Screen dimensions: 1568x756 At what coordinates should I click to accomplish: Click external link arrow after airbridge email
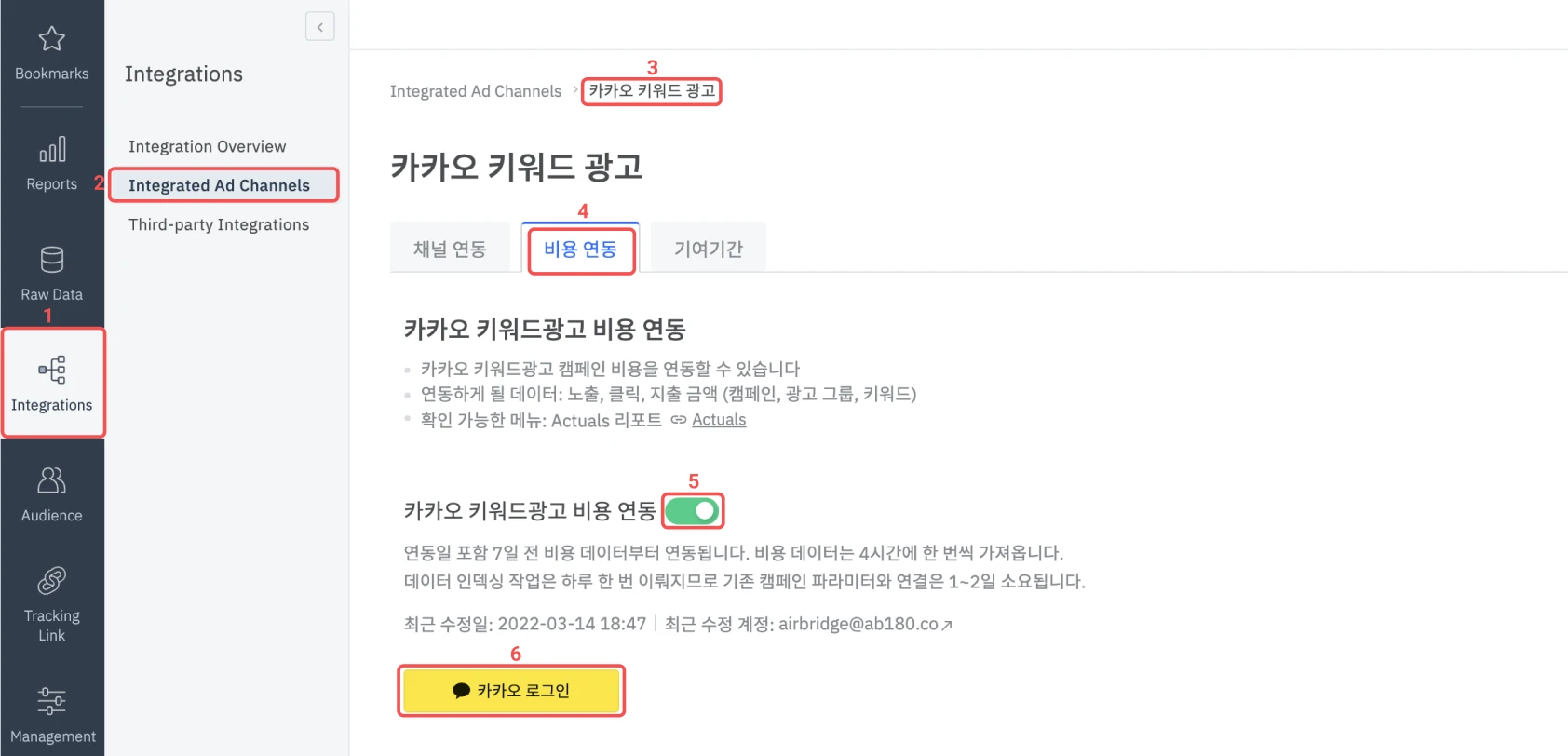coord(947,626)
